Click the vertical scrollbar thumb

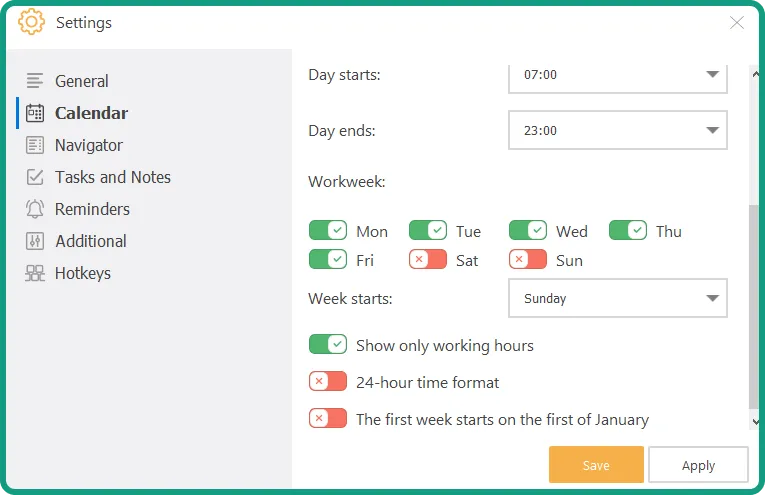click(755, 305)
